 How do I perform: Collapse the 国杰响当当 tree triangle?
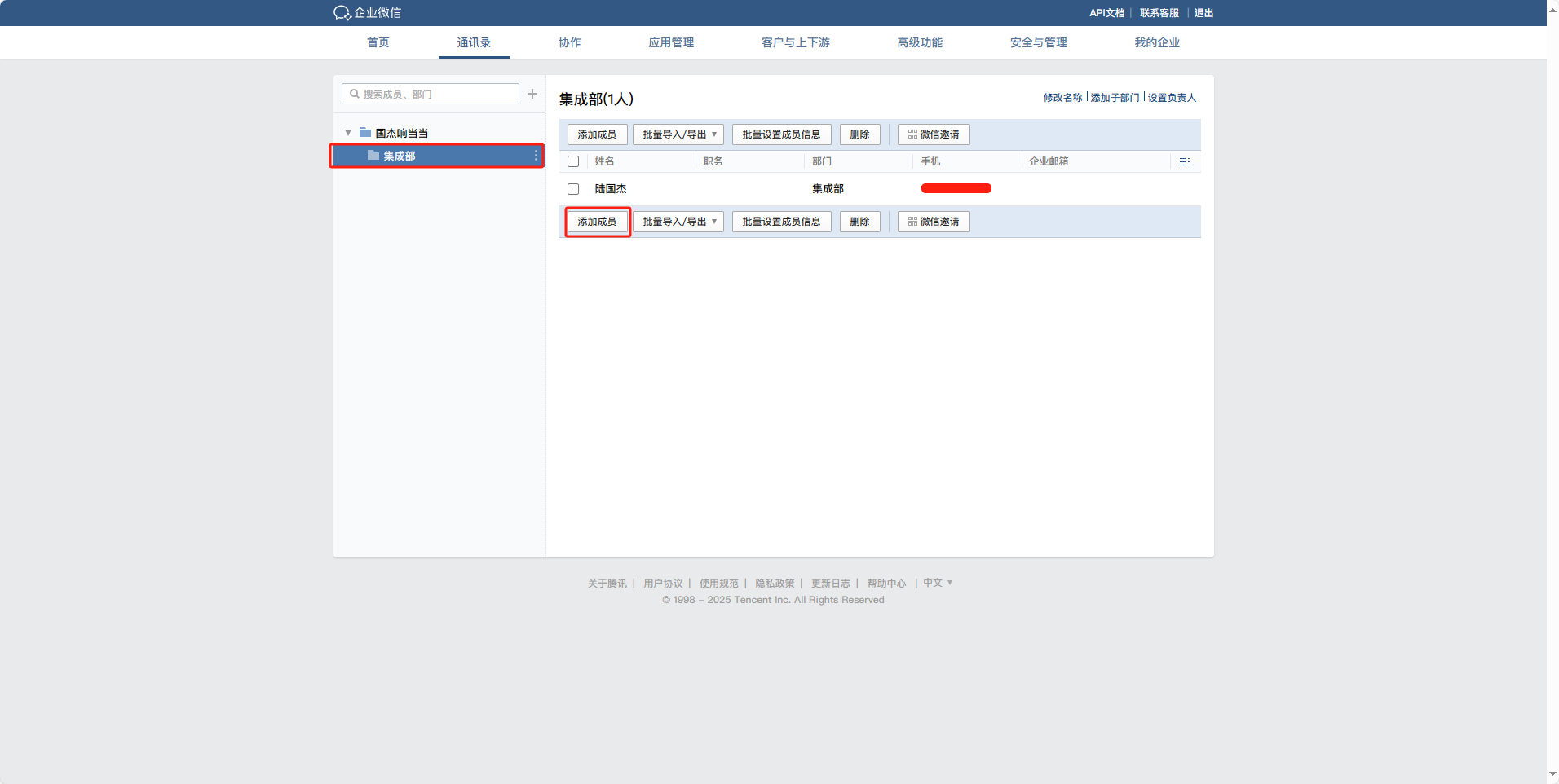click(x=348, y=132)
